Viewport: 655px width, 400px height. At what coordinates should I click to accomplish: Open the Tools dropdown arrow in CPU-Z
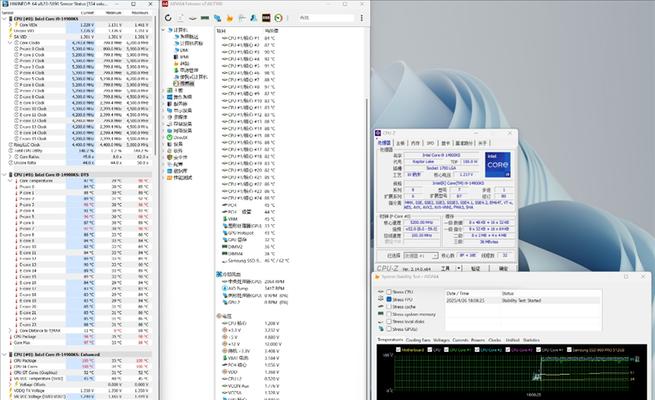point(459,268)
